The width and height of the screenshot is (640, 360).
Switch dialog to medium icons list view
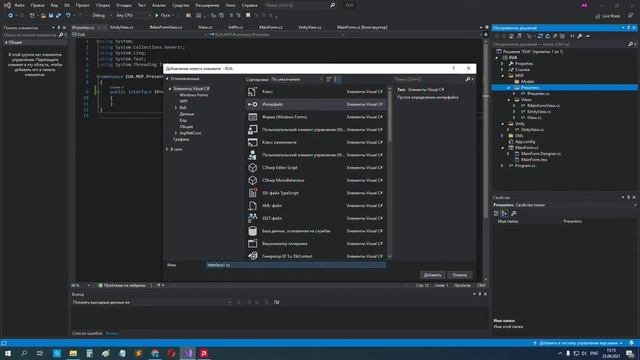pyautogui.click(x=337, y=79)
